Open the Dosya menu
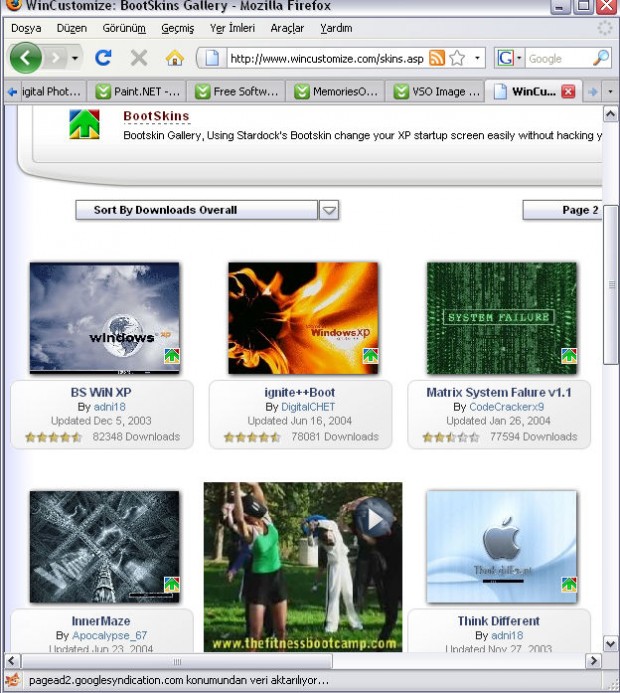The image size is (620, 693). [26, 28]
